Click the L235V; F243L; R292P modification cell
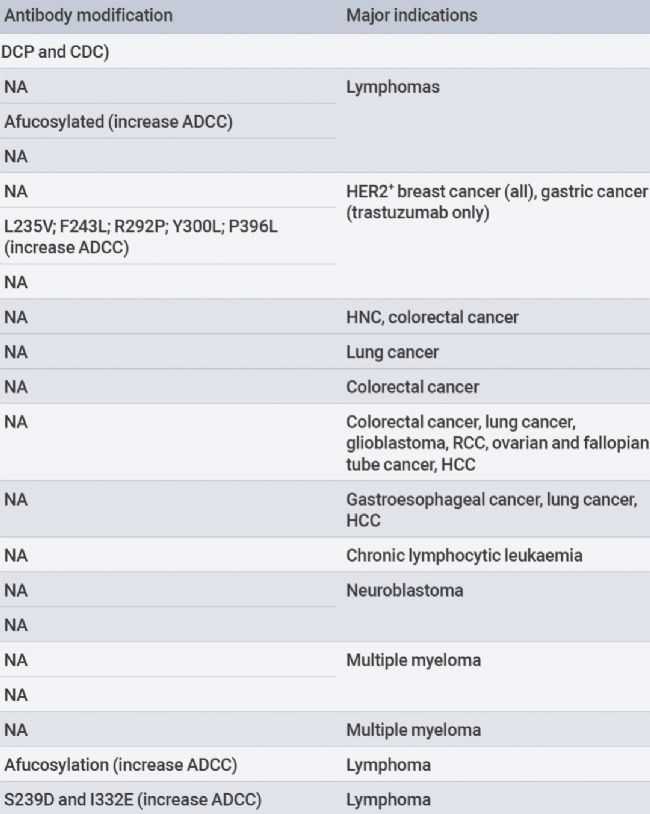 (x=140, y=237)
